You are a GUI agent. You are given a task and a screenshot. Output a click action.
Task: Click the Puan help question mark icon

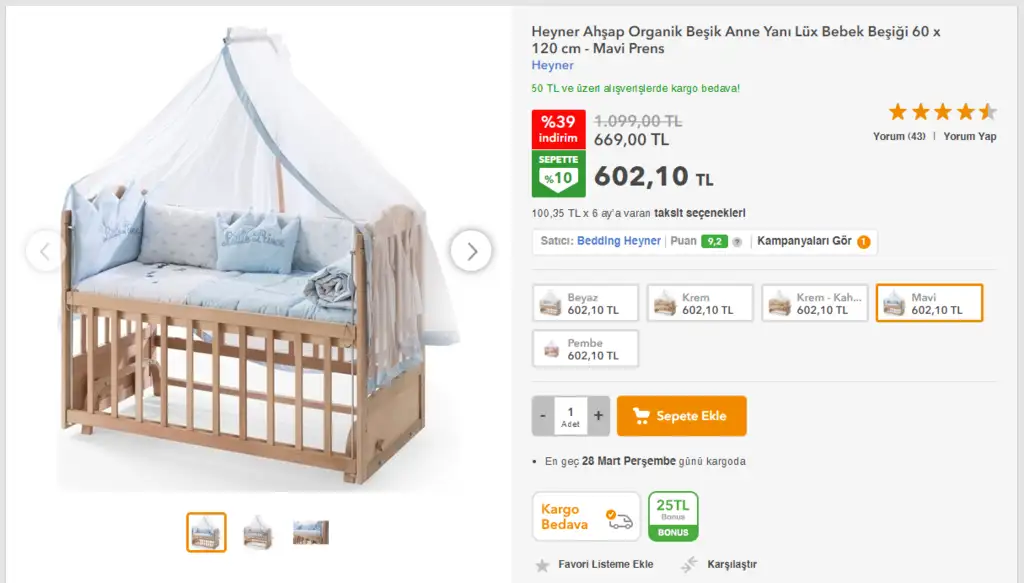(737, 242)
